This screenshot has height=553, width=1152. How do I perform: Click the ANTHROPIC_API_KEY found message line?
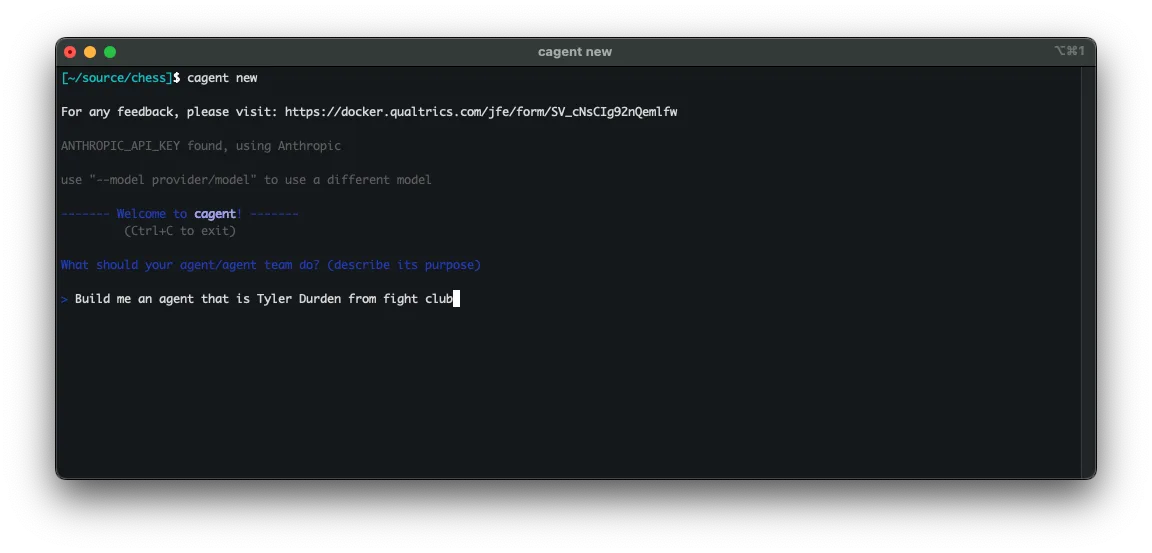[200, 146]
